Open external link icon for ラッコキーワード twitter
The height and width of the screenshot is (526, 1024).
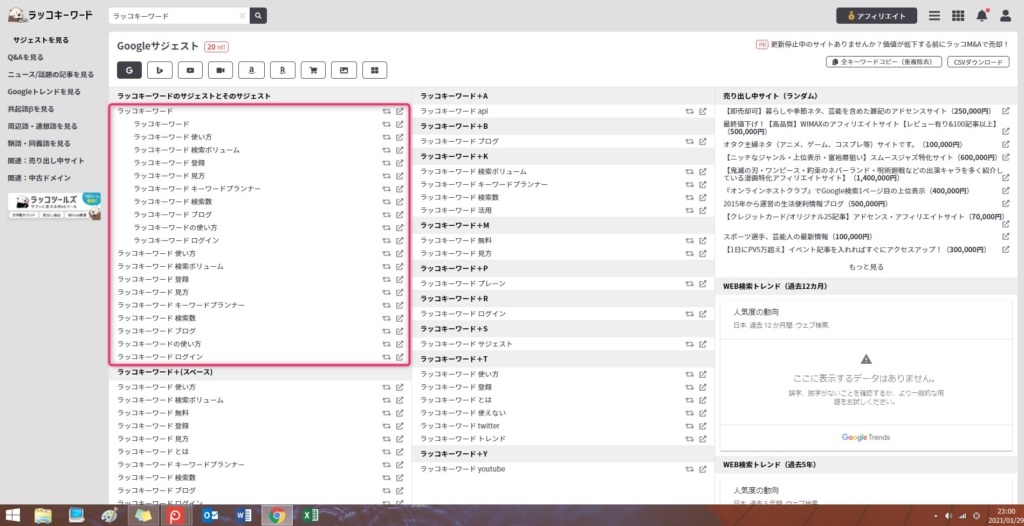click(703, 426)
